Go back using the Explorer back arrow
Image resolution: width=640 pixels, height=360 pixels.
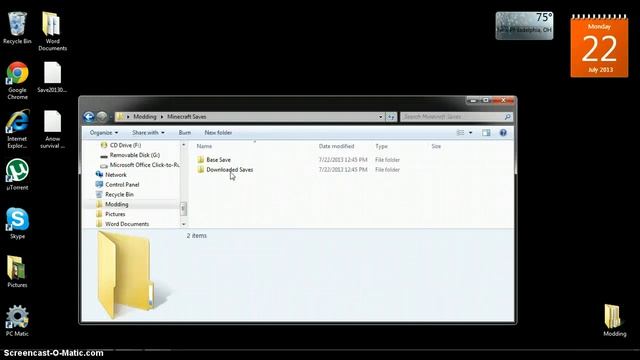tap(89, 117)
